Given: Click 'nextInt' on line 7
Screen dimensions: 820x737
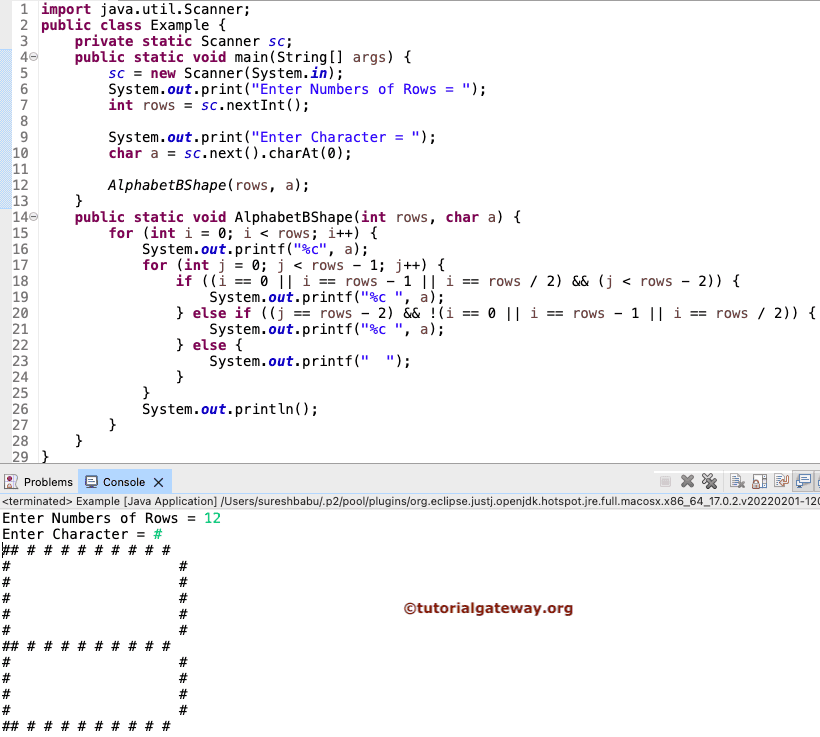Looking at the screenshot, I should point(256,105).
